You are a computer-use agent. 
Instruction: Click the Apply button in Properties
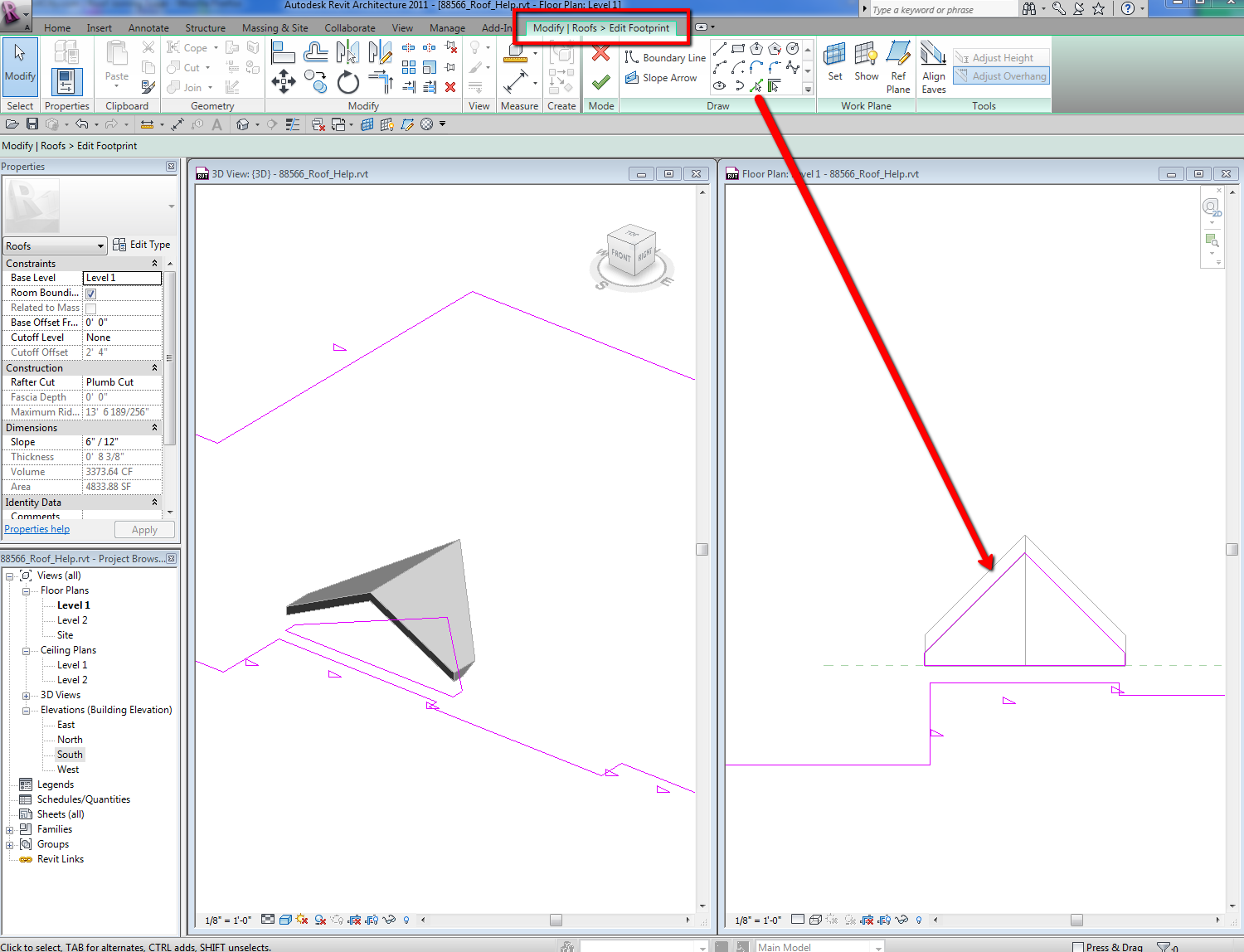click(x=144, y=530)
